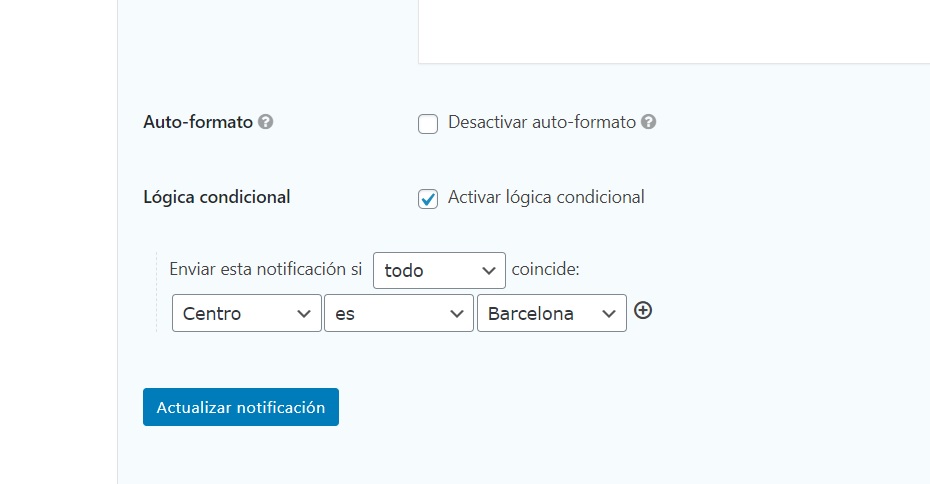Open the Barcelona value dropdown
Screen dimensions: 930x484
pos(552,313)
